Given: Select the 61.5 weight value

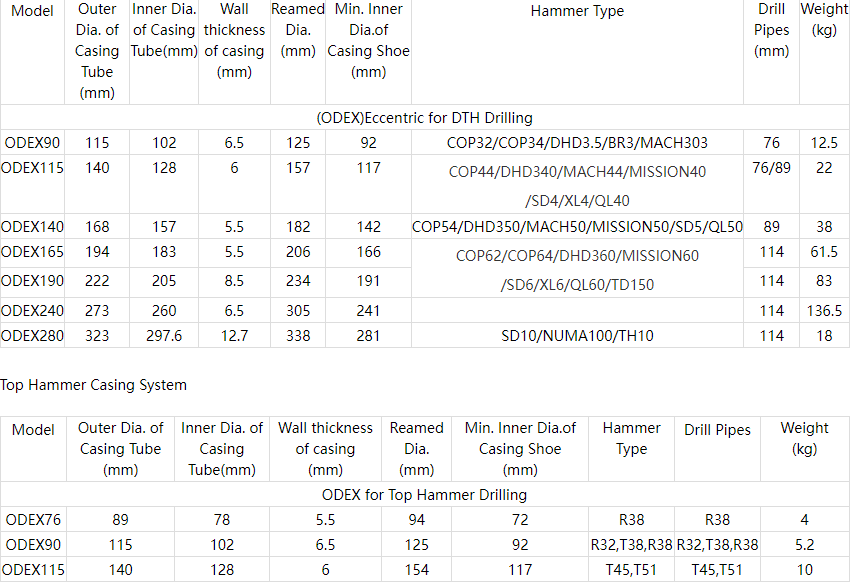Looking at the screenshot, I should [x=824, y=253].
